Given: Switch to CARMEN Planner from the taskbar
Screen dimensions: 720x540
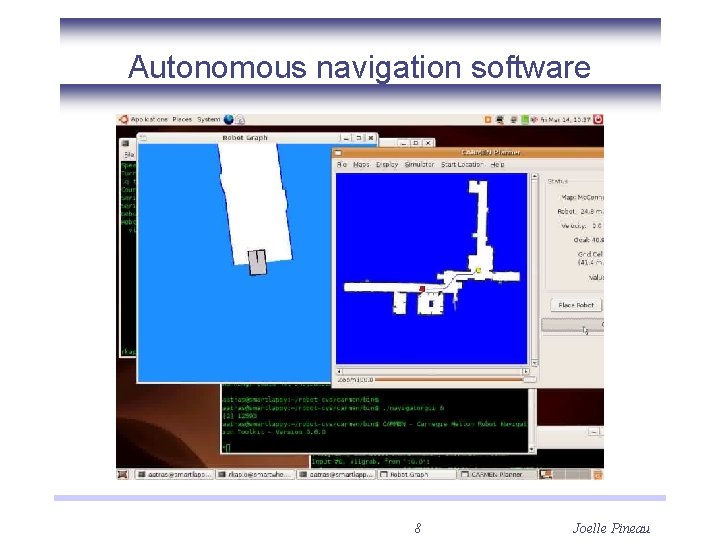Looking at the screenshot, I should click(497, 474).
